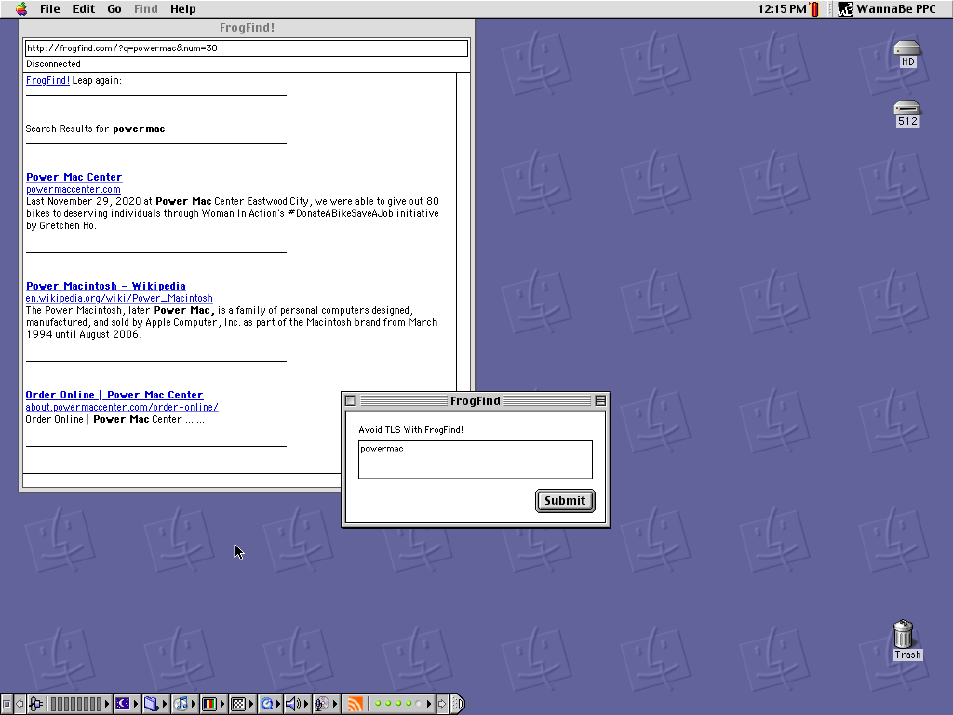Click the vertical scrollbar of the browser
Screen dimensions: 953x715
click(463, 231)
